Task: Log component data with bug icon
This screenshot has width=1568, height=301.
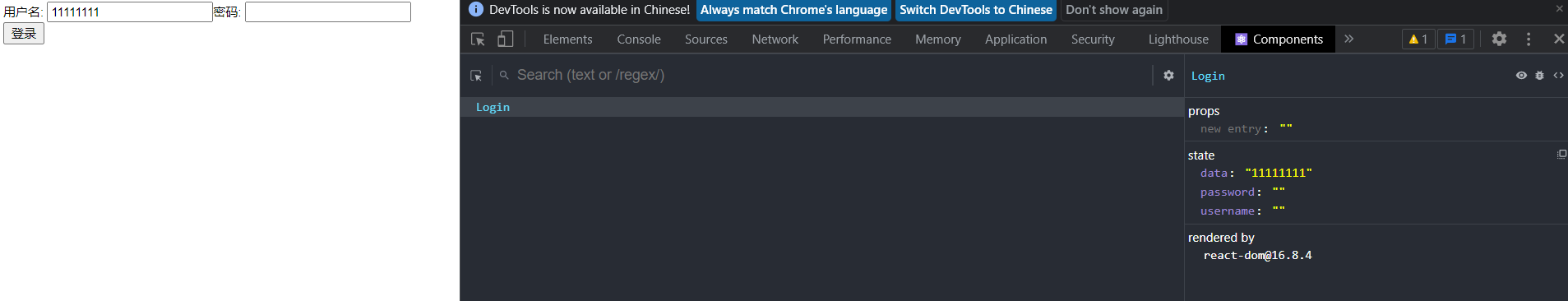Action: 1540,75
